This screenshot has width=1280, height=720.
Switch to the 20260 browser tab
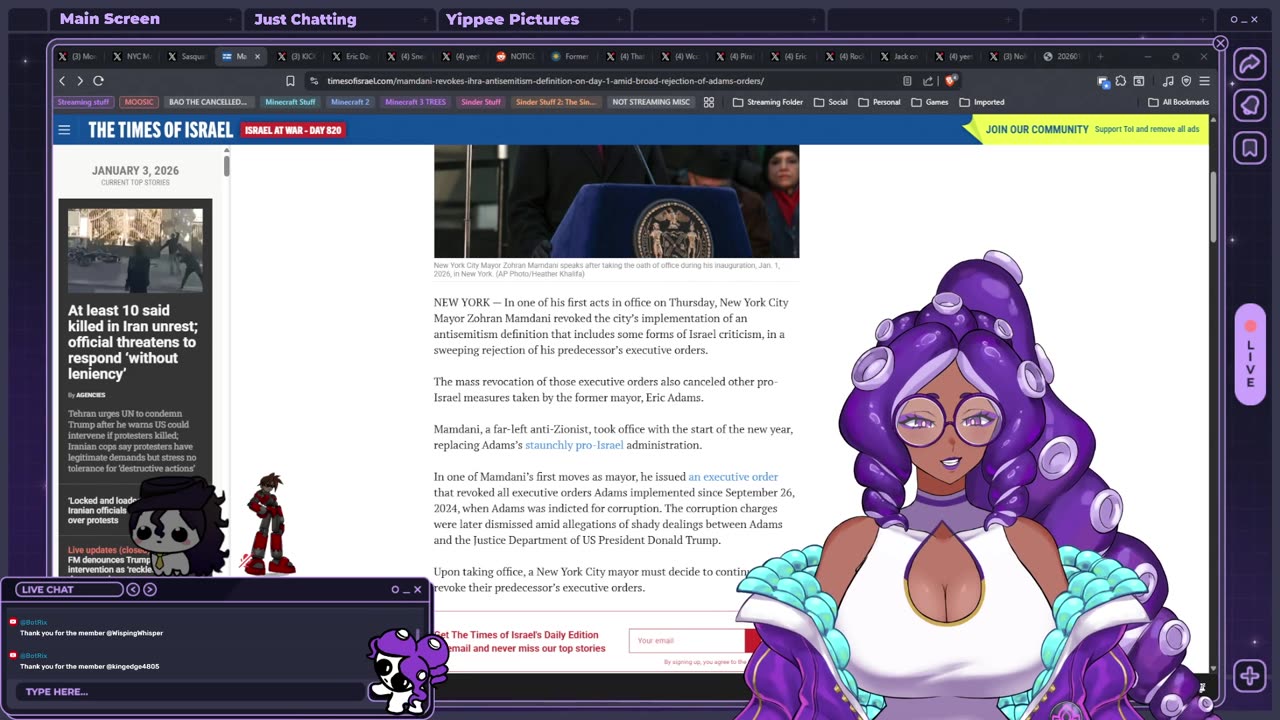pos(1064,57)
